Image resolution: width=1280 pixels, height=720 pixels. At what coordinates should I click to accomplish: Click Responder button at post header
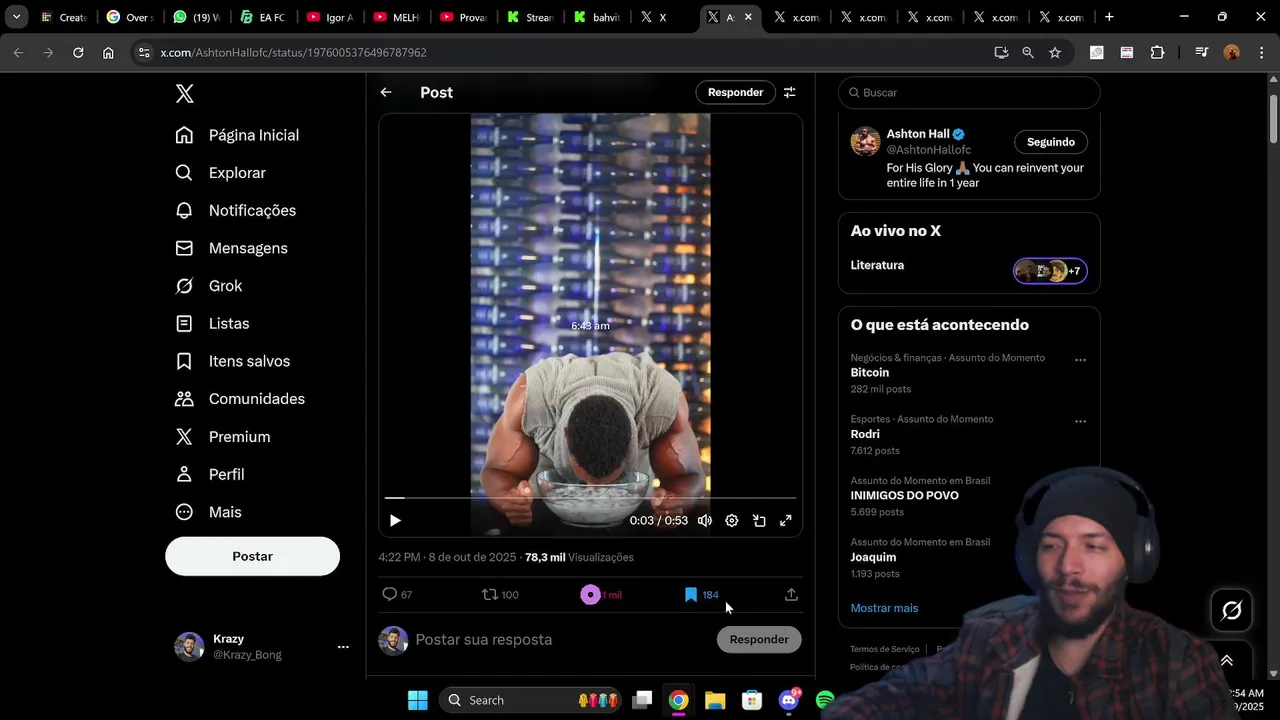(x=735, y=92)
